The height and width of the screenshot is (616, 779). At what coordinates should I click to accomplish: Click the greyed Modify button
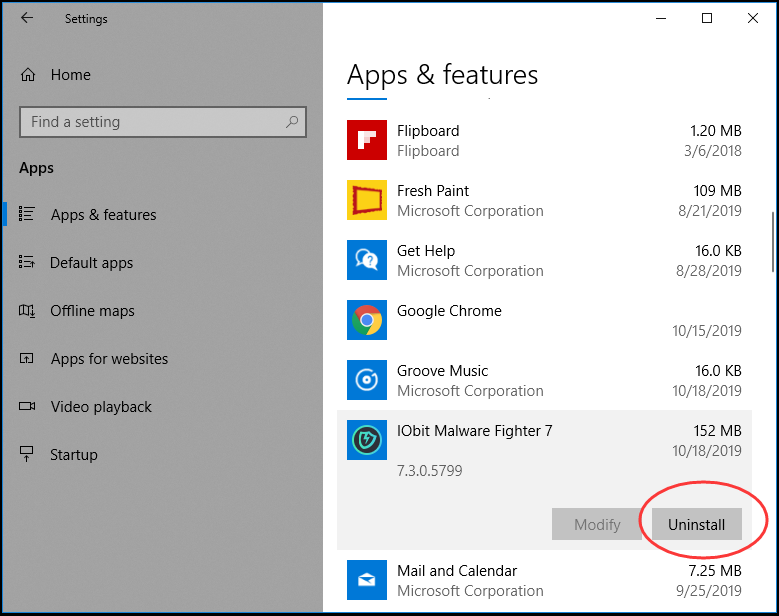coord(597,524)
